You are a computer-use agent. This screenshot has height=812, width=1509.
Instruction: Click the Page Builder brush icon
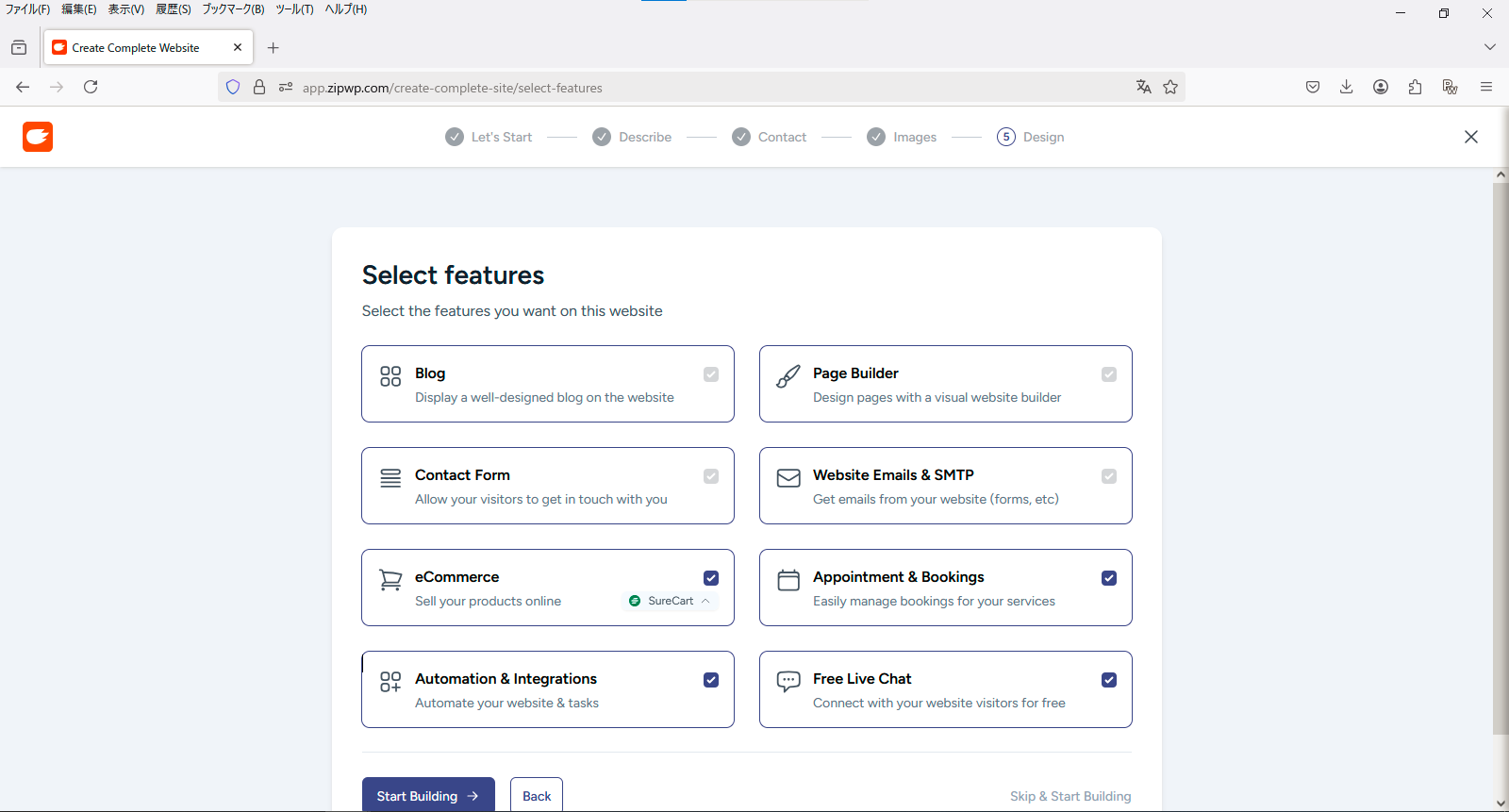coord(788,376)
